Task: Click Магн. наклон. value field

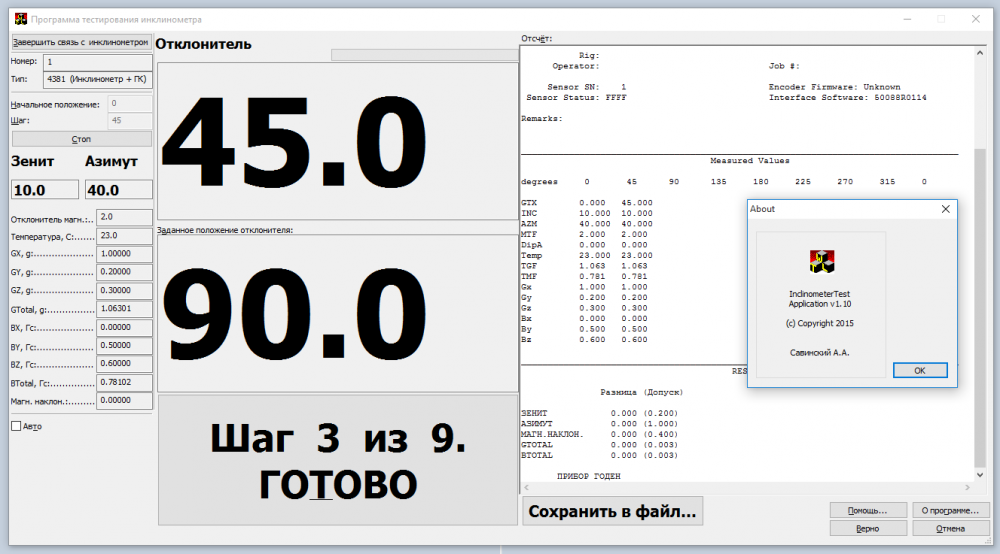Action: pyautogui.click(x=124, y=401)
